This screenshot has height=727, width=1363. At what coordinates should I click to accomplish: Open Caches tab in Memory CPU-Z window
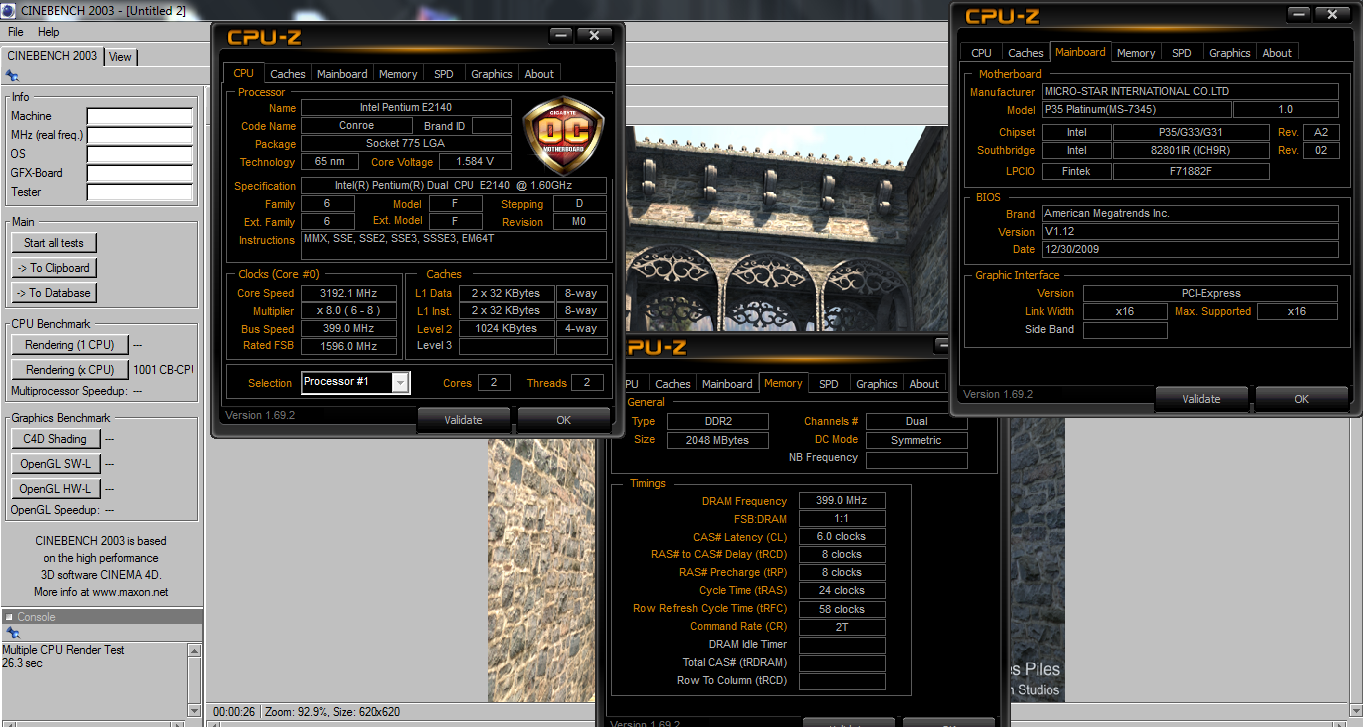673,384
